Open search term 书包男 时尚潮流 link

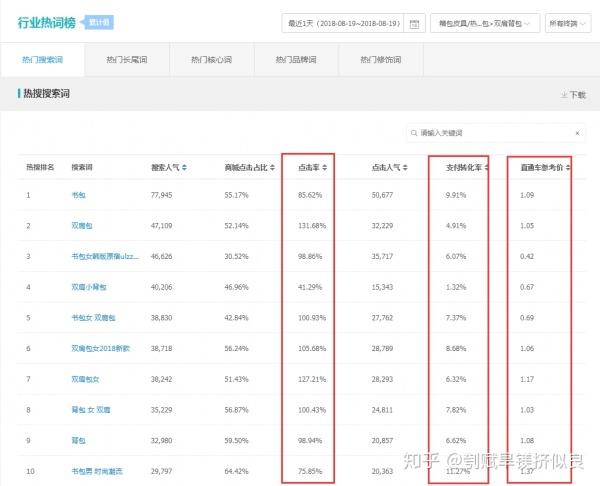[x=97, y=471]
